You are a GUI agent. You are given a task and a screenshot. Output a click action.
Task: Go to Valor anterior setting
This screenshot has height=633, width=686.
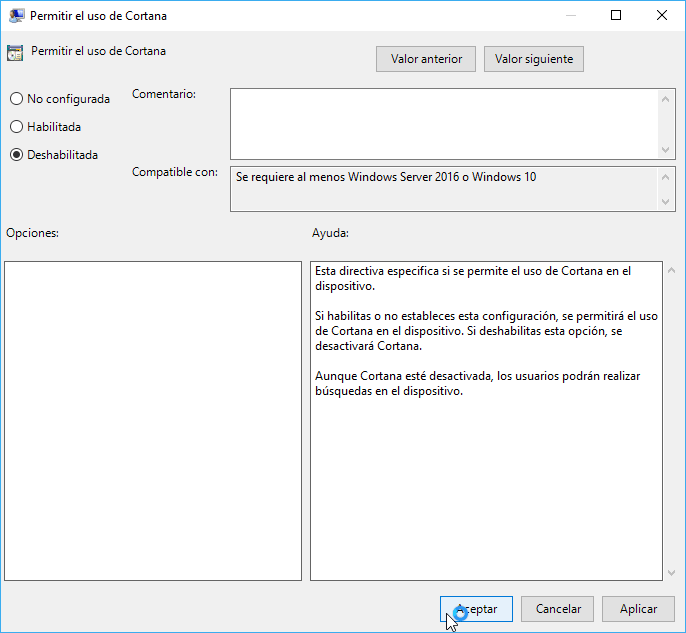pos(426,59)
